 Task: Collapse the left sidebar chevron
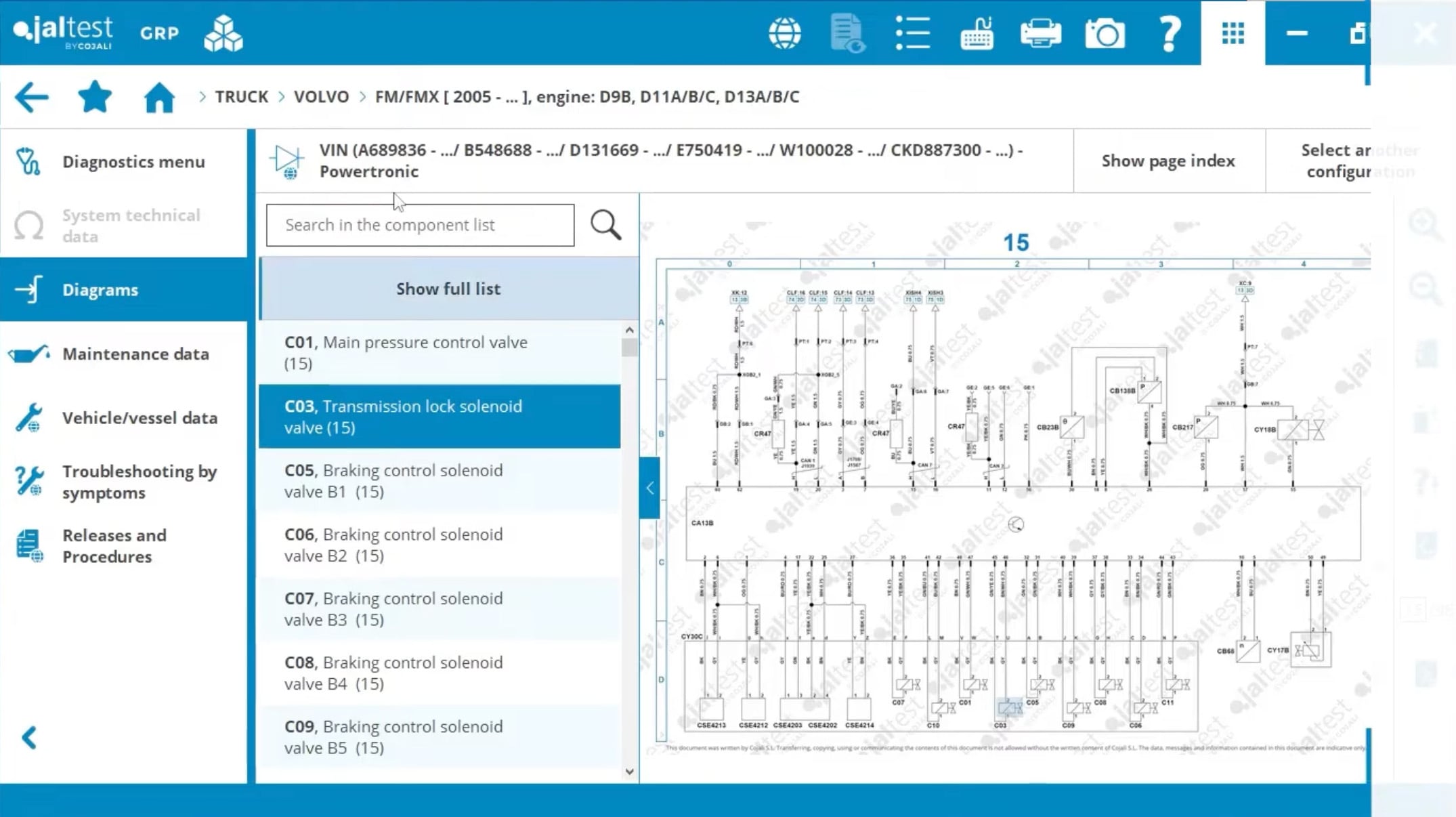pyautogui.click(x=29, y=737)
